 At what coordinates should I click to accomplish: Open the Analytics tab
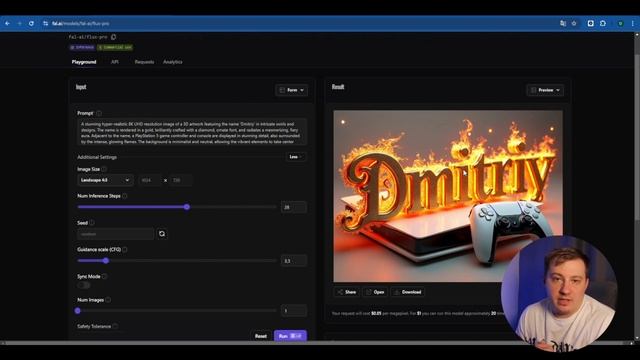tap(173, 62)
